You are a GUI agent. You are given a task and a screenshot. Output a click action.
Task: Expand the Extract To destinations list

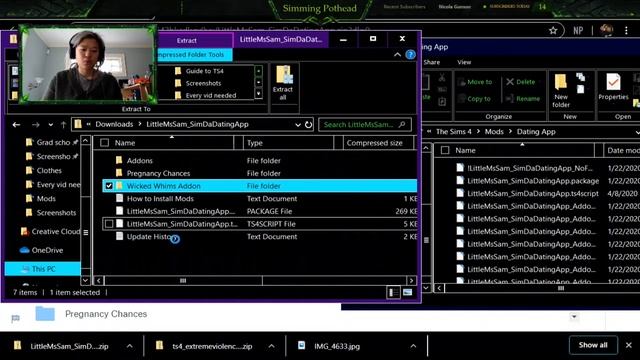point(259,94)
